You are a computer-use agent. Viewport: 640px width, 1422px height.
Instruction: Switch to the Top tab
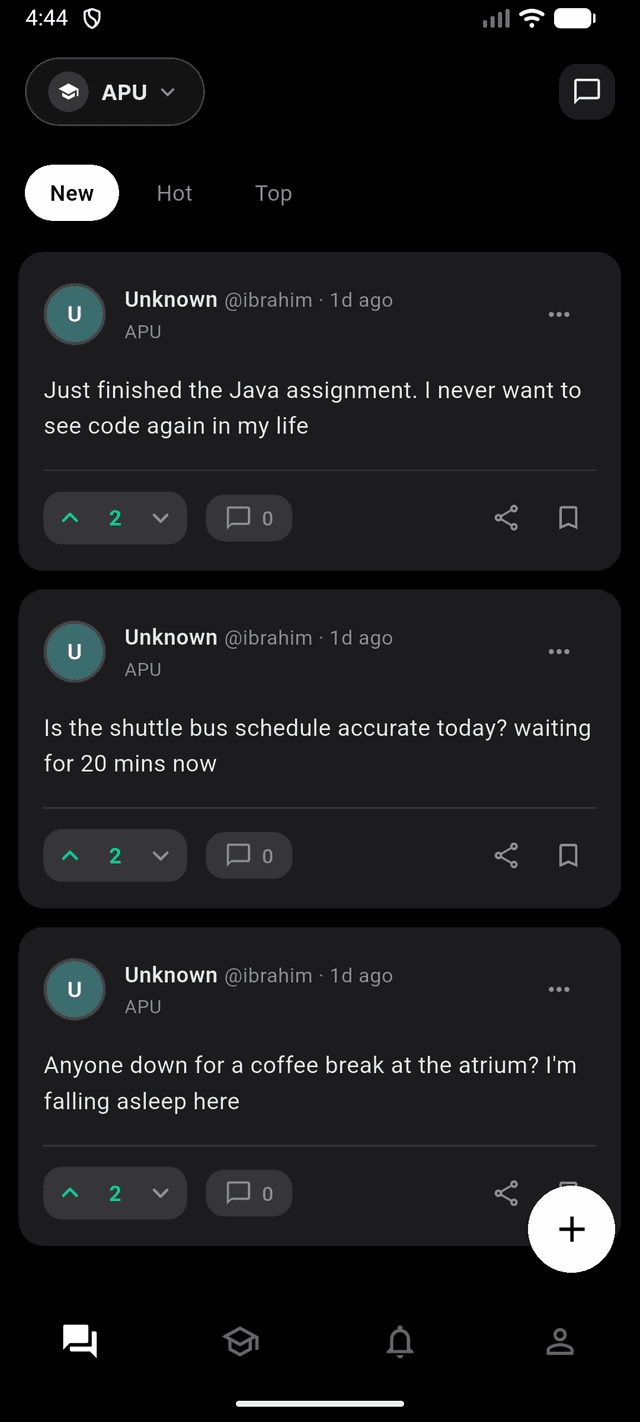pos(273,193)
